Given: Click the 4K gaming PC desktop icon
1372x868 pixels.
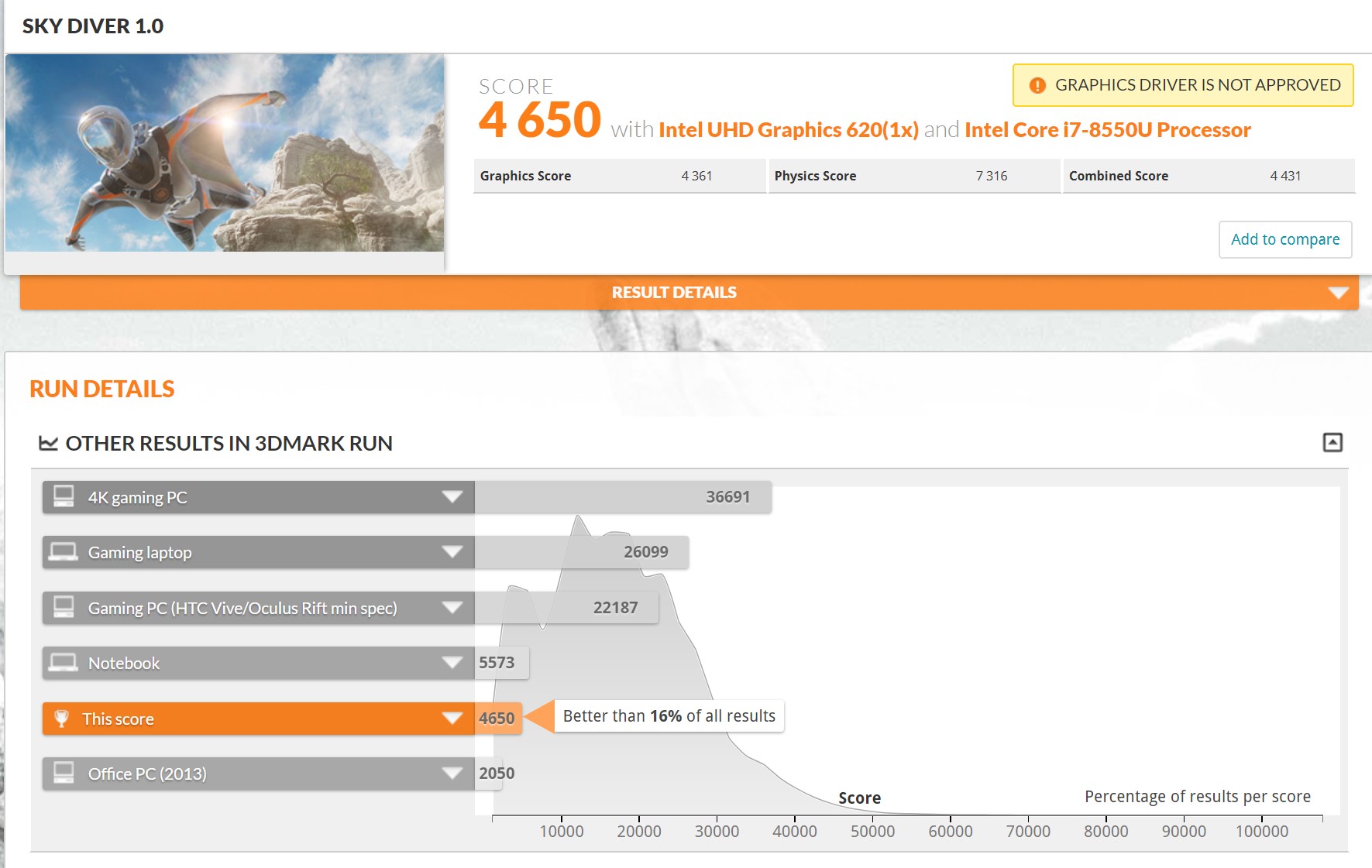Looking at the screenshot, I should coord(64,496).
